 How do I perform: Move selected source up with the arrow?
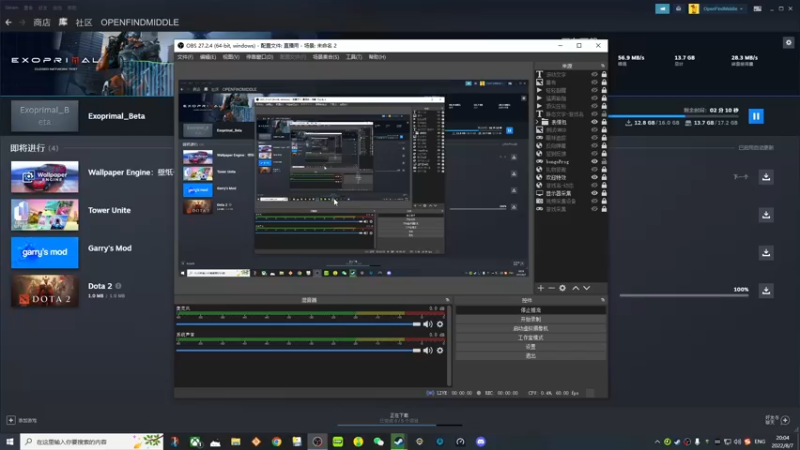tap(576, 288)
